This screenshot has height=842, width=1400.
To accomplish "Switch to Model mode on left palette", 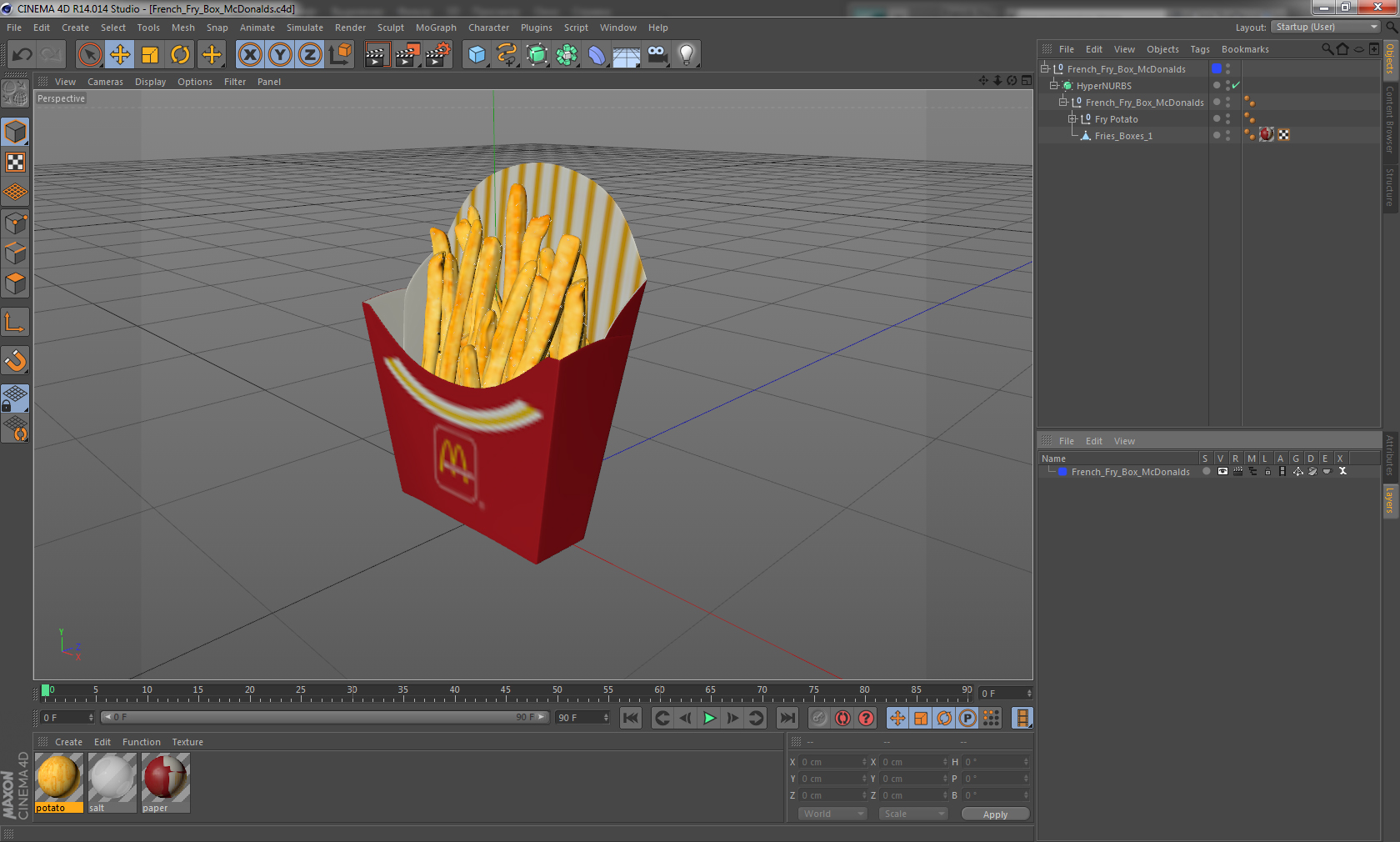I will coord(16,132).
